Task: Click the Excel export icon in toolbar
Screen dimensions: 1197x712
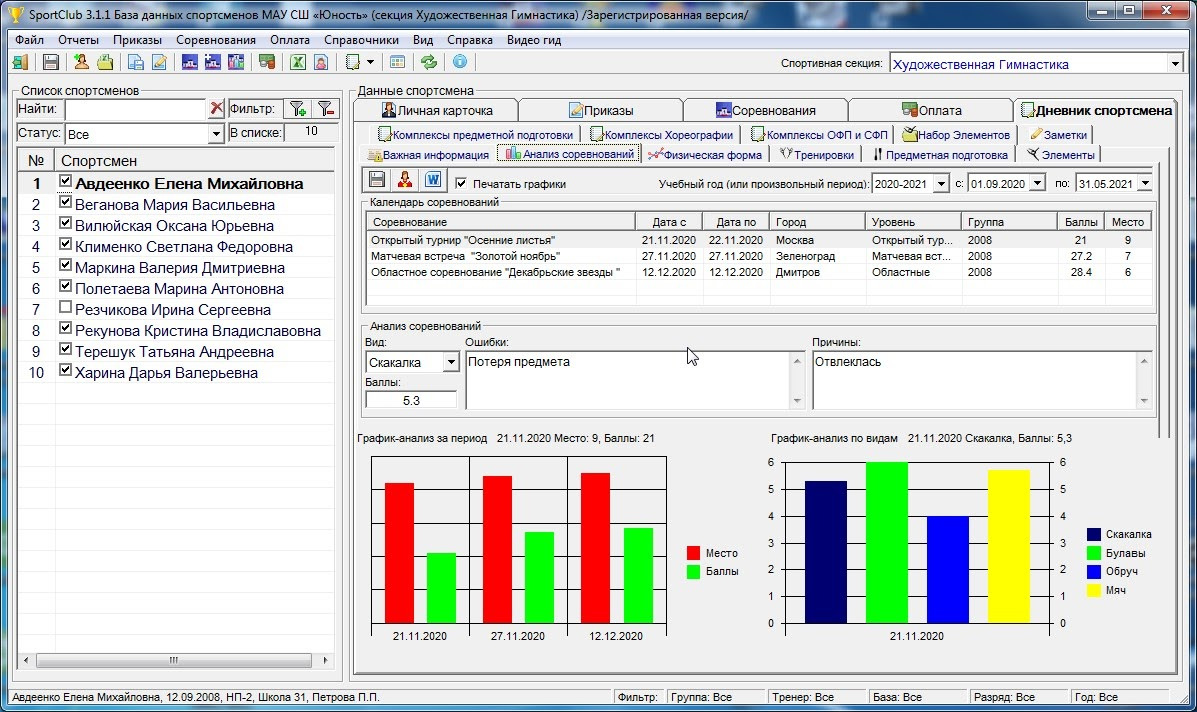Action: tap(297, 62)
